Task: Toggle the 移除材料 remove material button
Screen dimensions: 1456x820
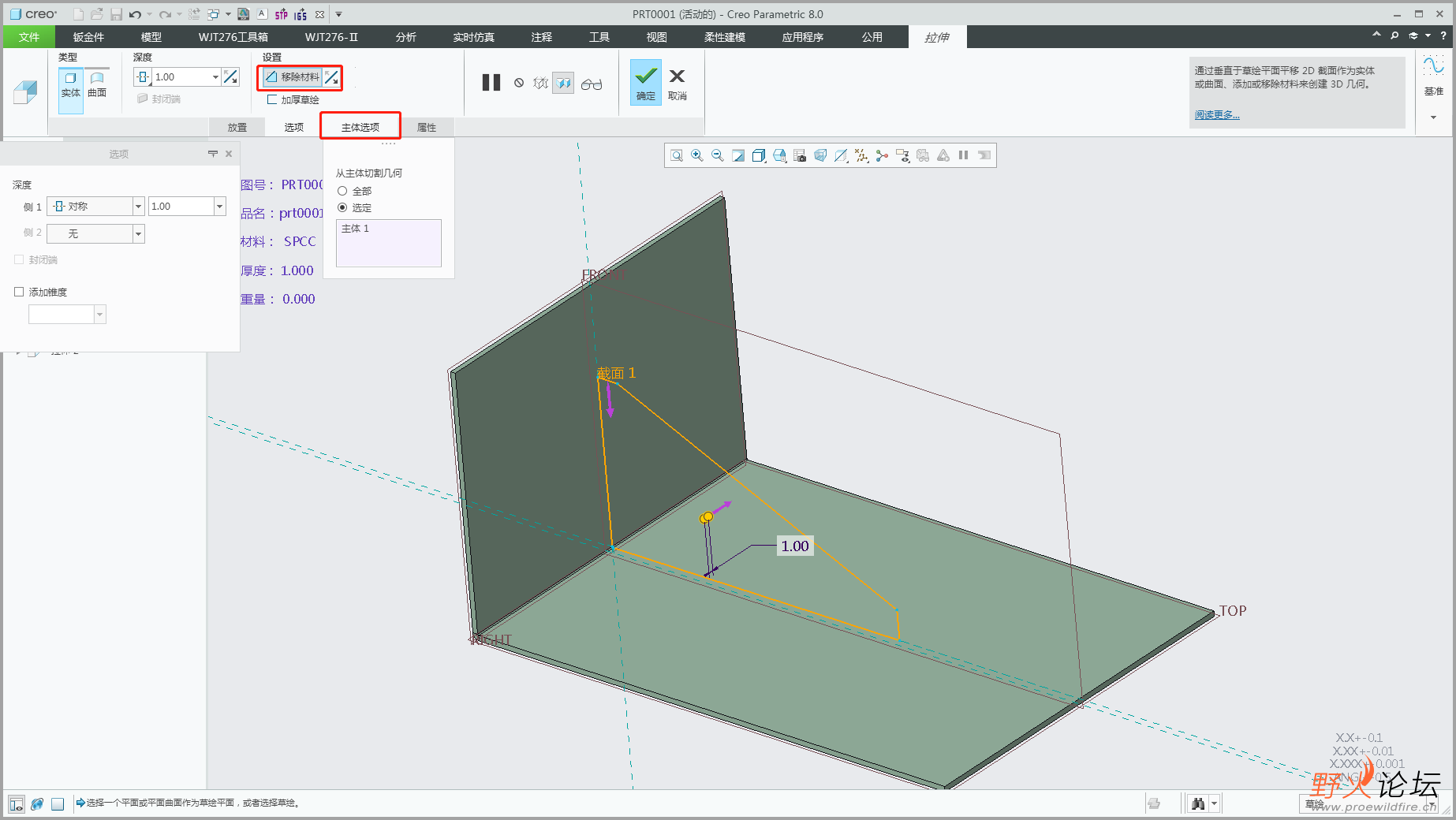Action: pyautogui.click(x=292, y=76)
